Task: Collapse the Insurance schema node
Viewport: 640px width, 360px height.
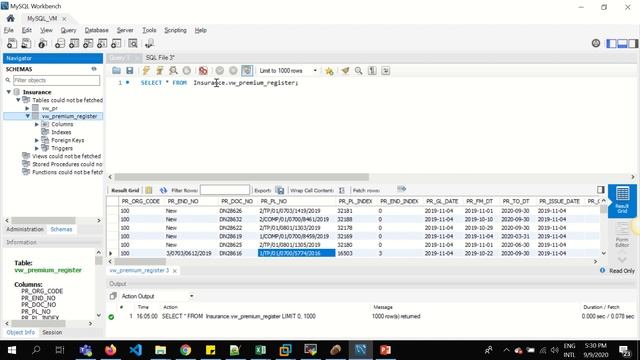Action: tap(9, 92)
